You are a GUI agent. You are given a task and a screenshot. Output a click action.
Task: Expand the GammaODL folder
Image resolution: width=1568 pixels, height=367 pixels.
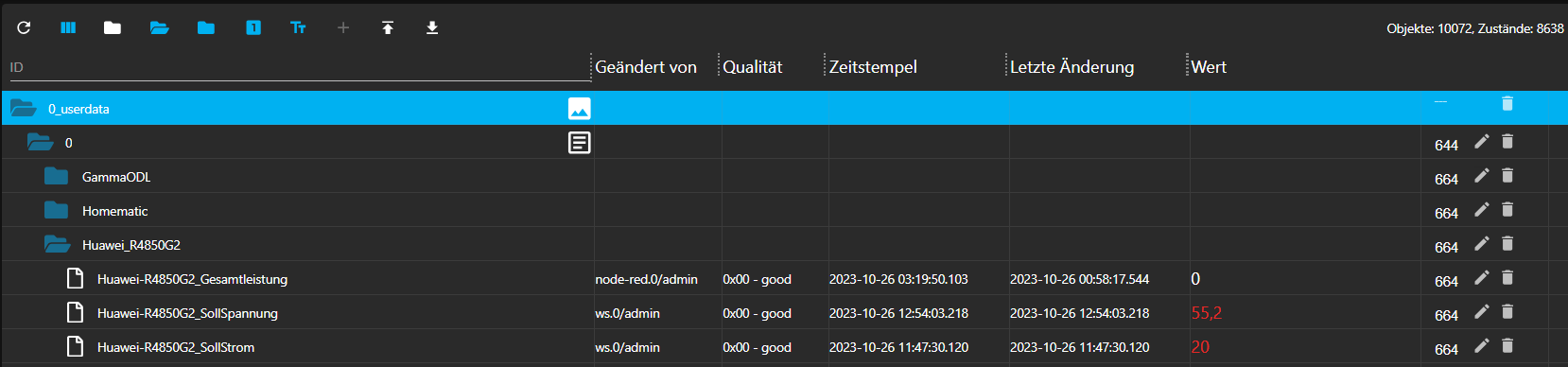pos(57,176)
